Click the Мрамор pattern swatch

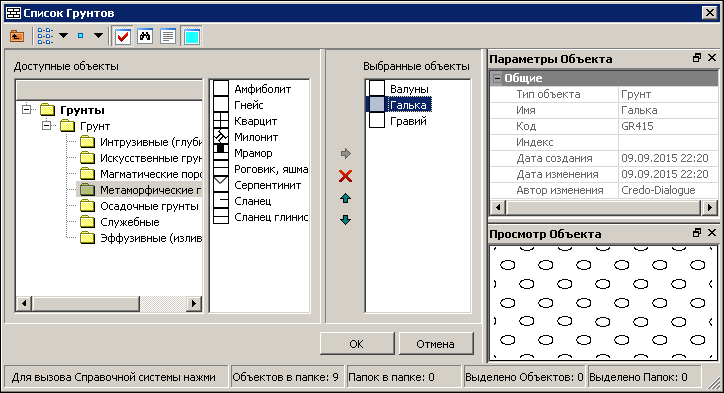pos(221,152)
